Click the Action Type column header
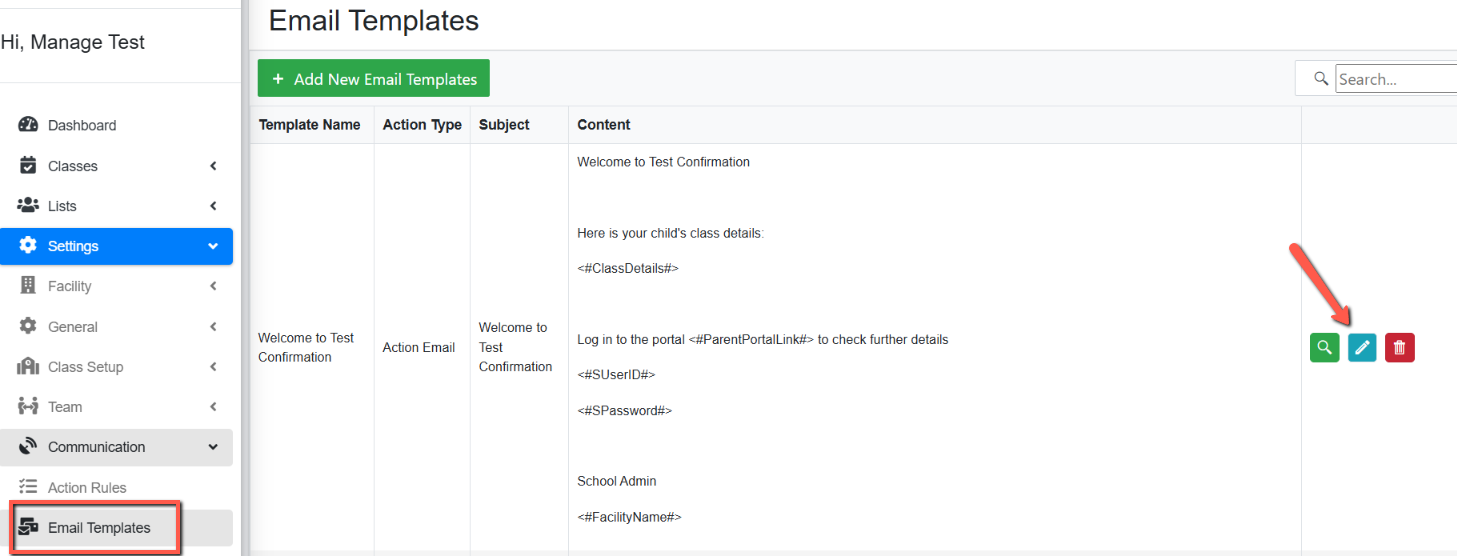The width and height of the screenshot is (1457, 556). coord(422,125)
